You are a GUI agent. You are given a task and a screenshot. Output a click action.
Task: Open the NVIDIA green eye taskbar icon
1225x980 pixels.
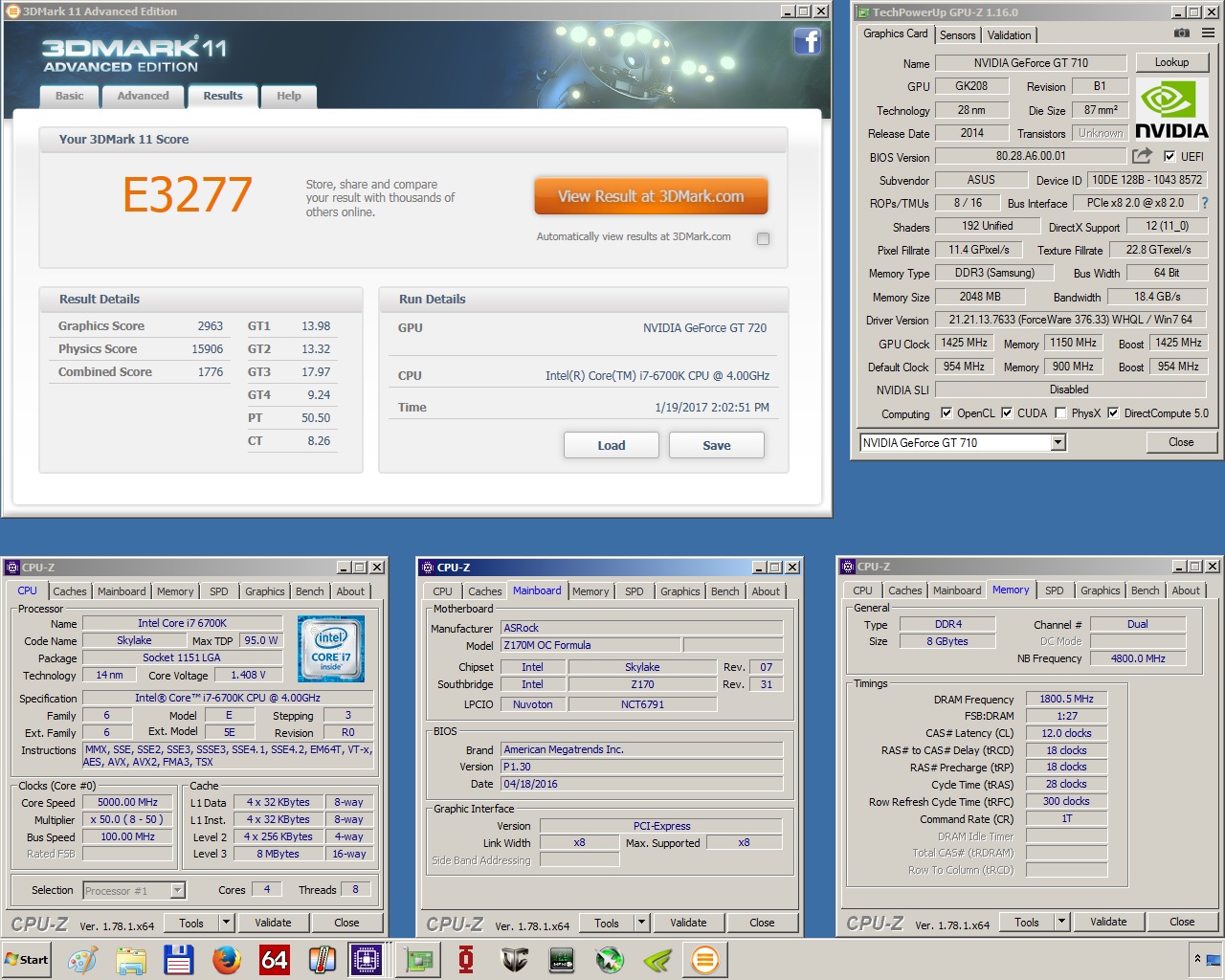pyautogui.click(x=657, y=959)
